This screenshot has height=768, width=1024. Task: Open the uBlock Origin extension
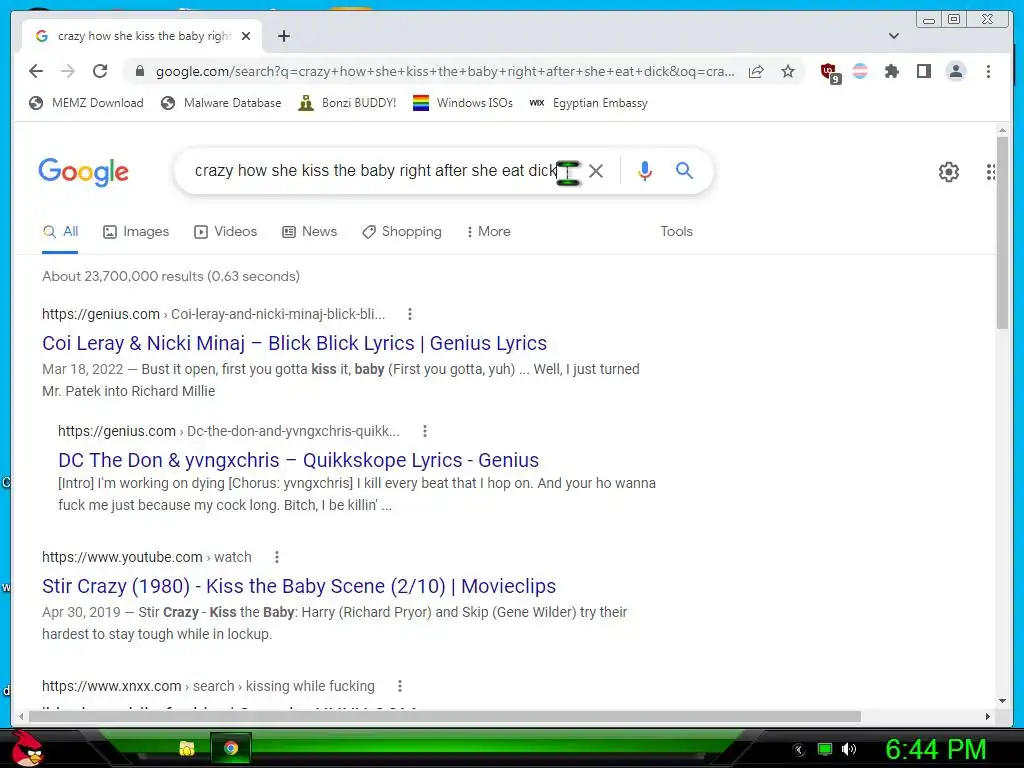pos(829,72)
